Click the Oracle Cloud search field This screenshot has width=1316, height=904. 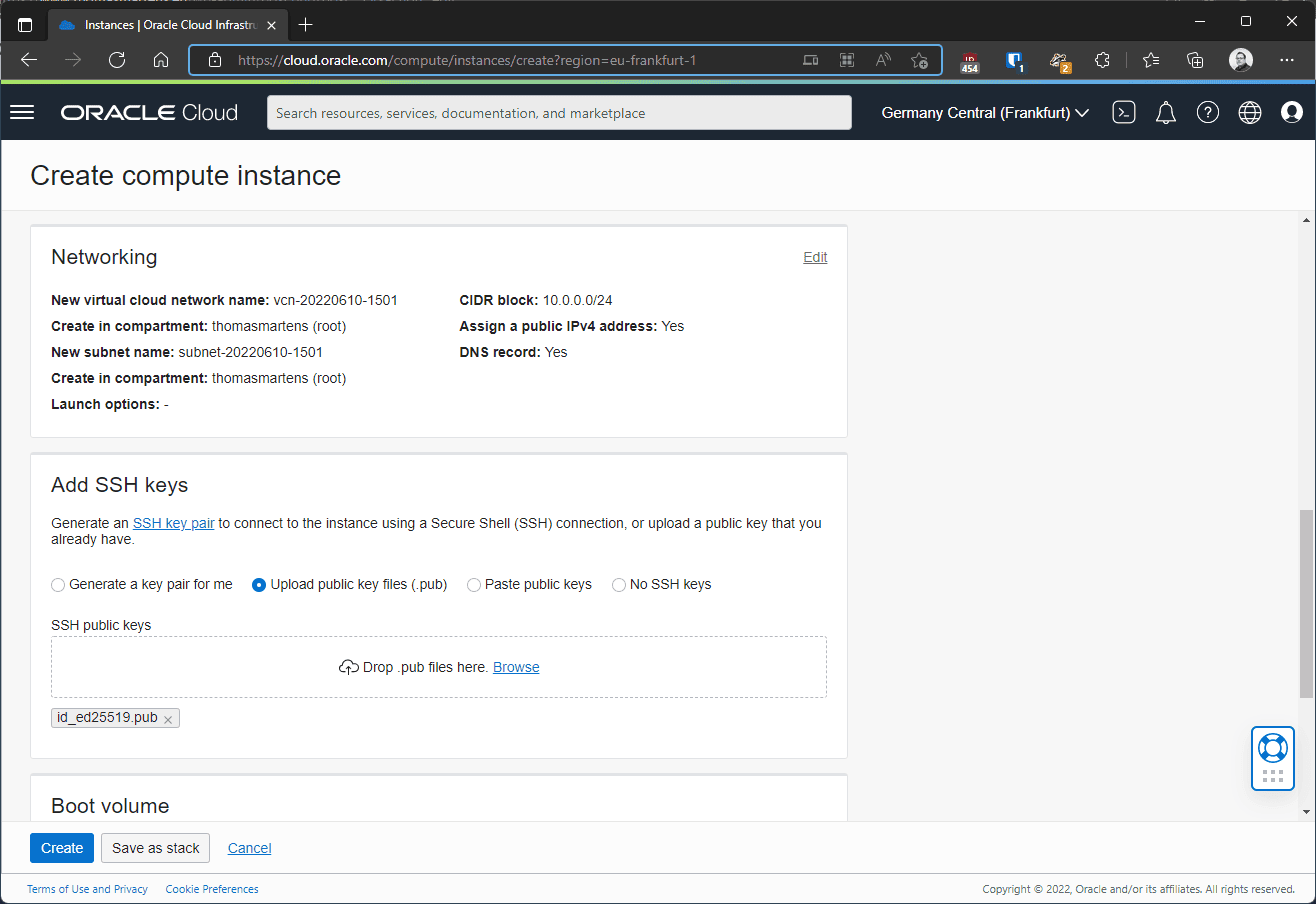point(559,113)
